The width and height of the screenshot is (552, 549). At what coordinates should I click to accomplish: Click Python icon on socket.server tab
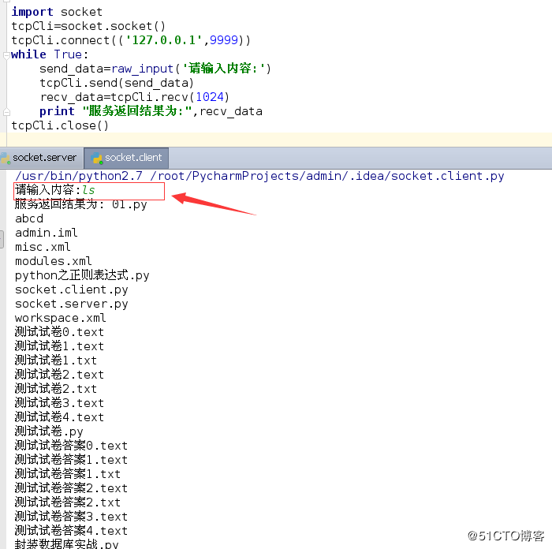click(x=5, y=158)
